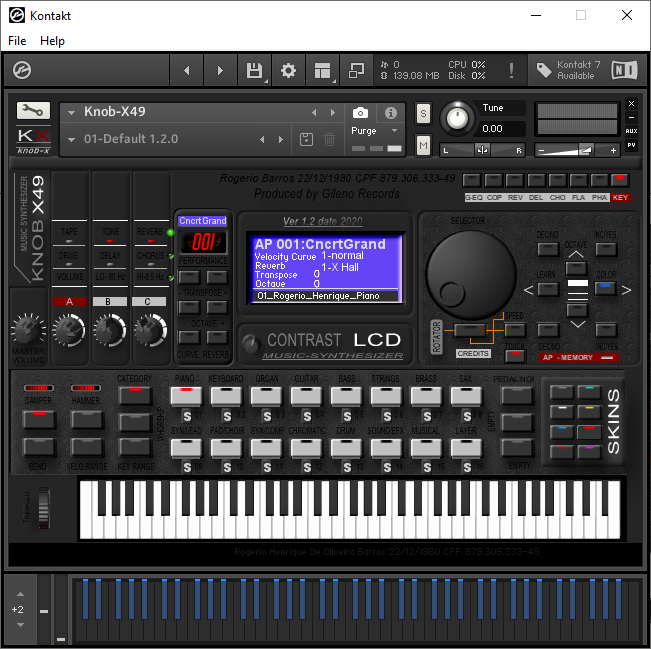651x649 pixels.
Task: Click the octave down chevron
Action: point(578,324)
